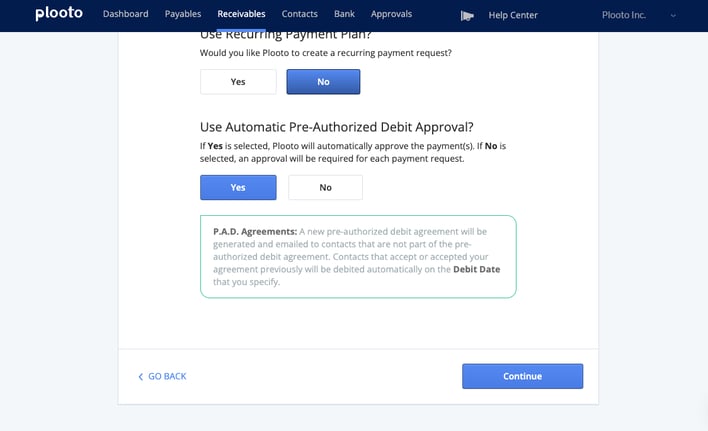
Task: Visit the Help Center link
Action: point(513,15)
